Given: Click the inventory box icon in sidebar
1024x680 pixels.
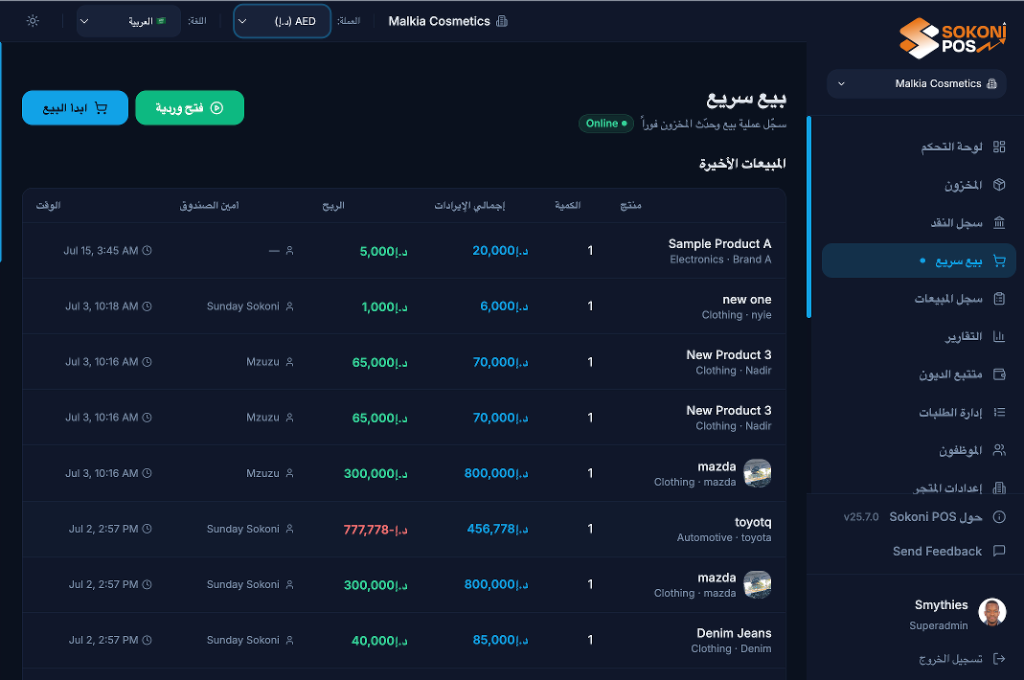Looking at the screenshot, I should [999, 185].
